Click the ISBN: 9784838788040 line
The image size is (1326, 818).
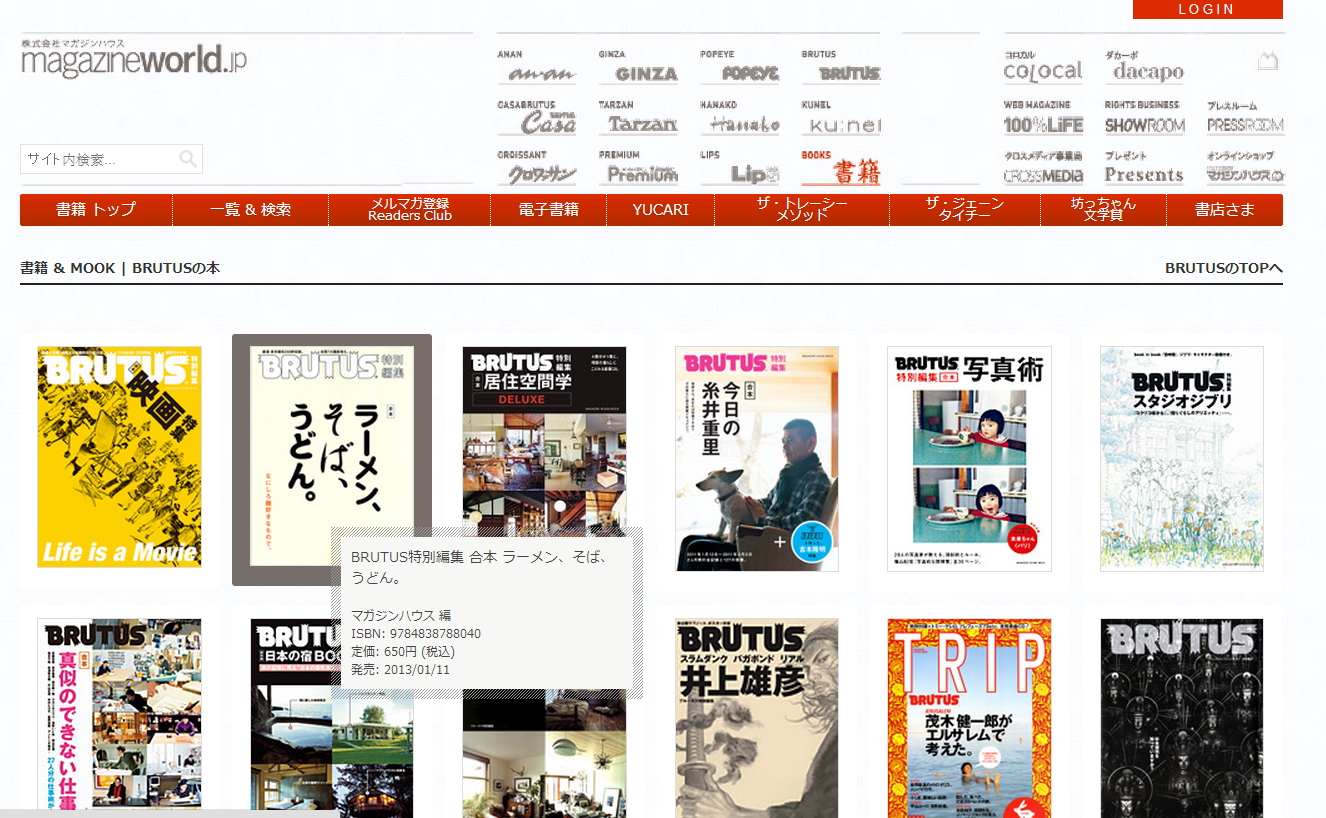tap(416, 634)
